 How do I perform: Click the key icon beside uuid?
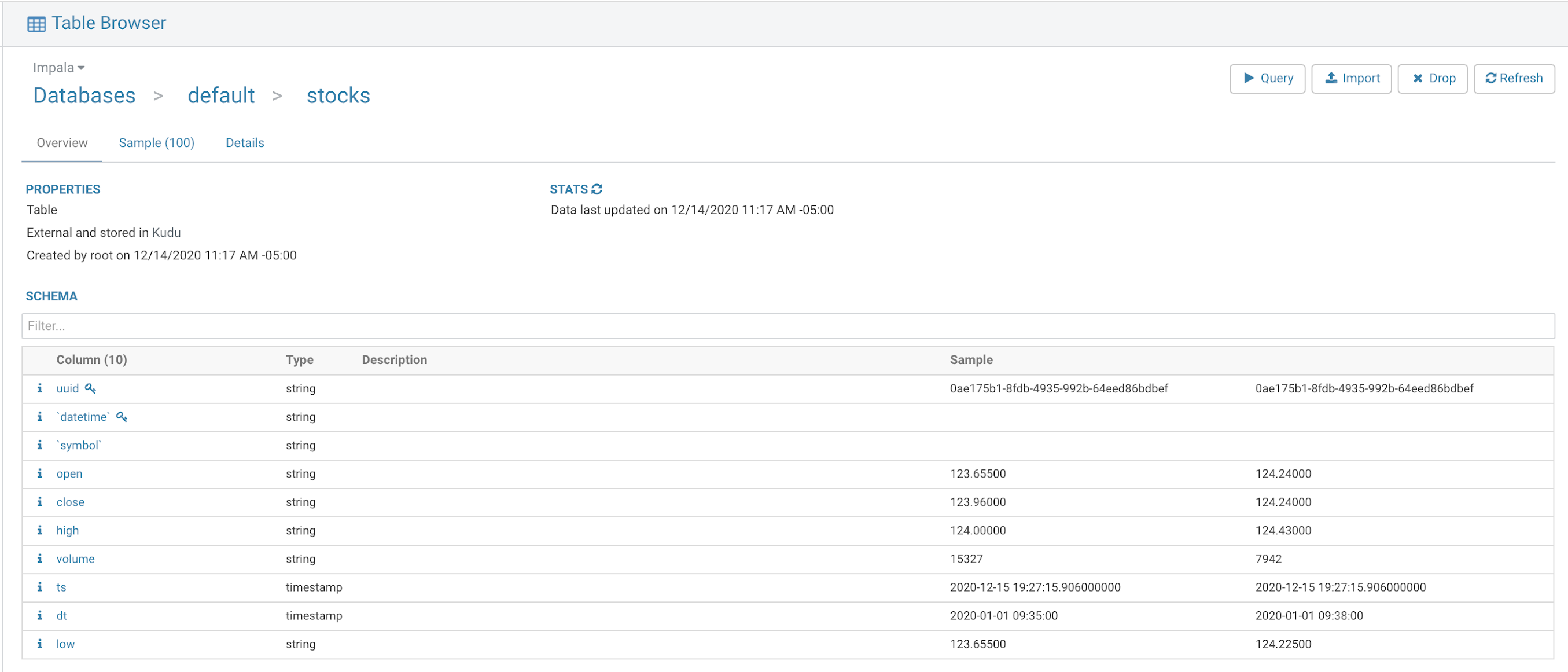91,388
